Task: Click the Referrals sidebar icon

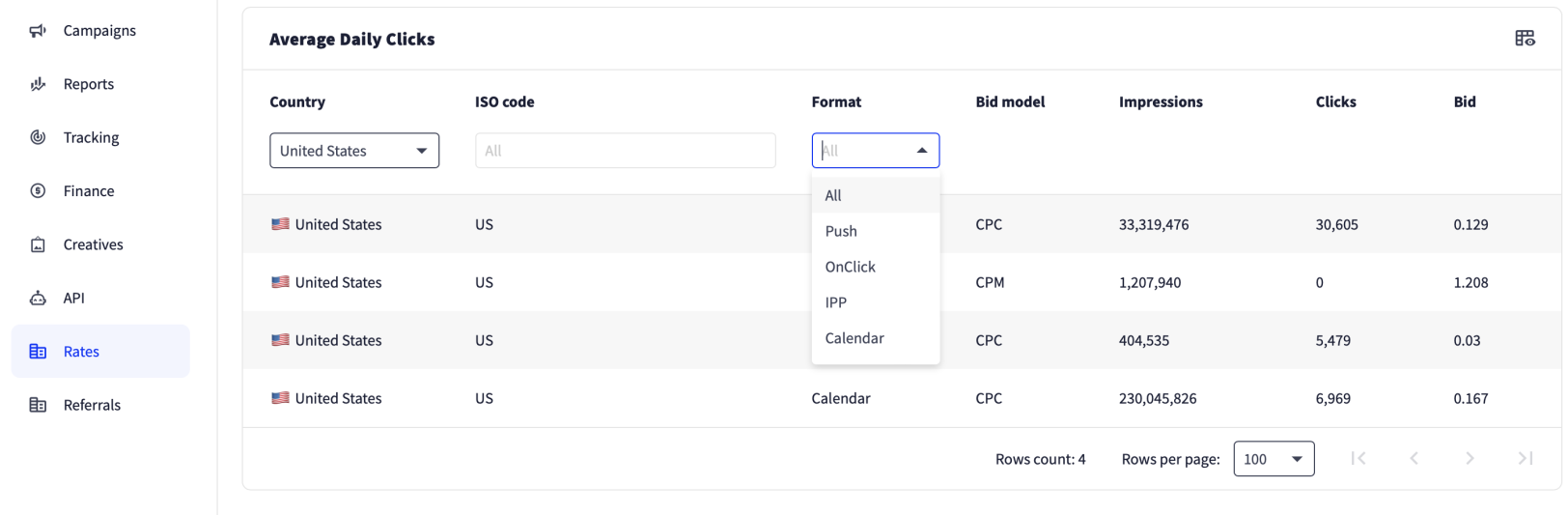Action: (38, 405)
